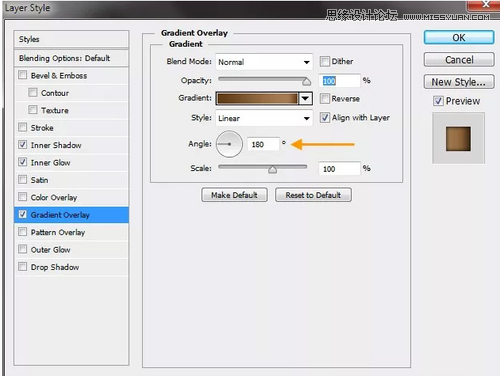Open the Styles section
Screen dimensions: 500x376
pos(71,39)
